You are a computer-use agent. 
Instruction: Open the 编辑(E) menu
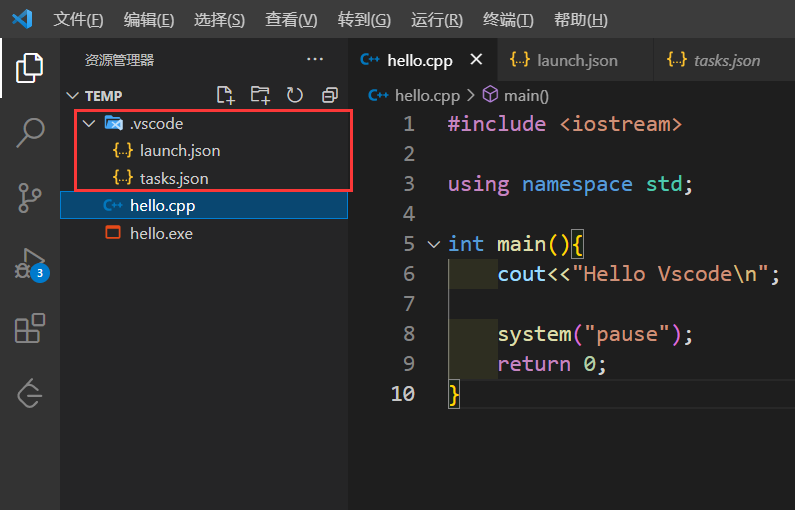tap(149, 20)
